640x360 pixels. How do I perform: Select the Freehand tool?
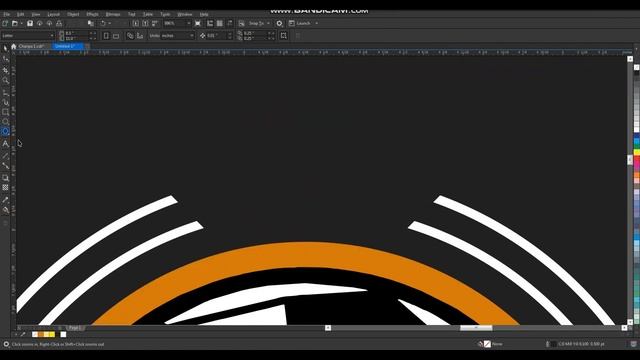(x=5, y=93)
